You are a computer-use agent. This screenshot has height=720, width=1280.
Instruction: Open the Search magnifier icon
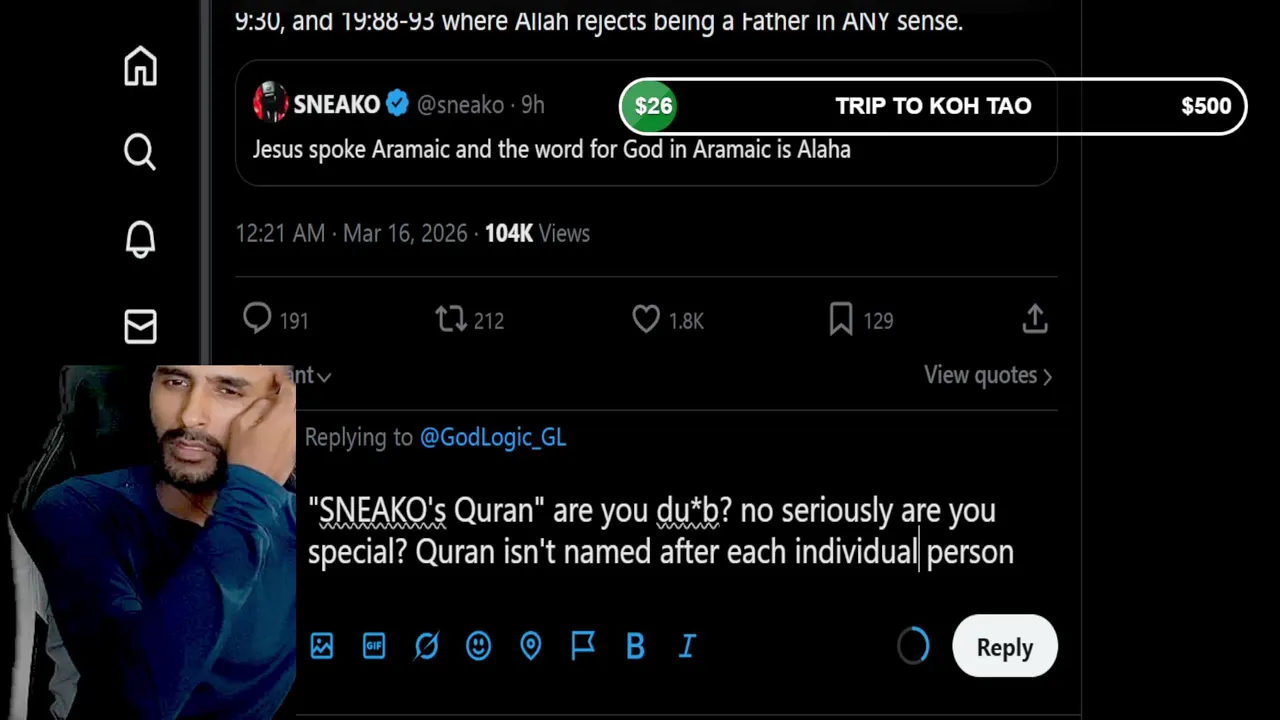tap(140, 152)
